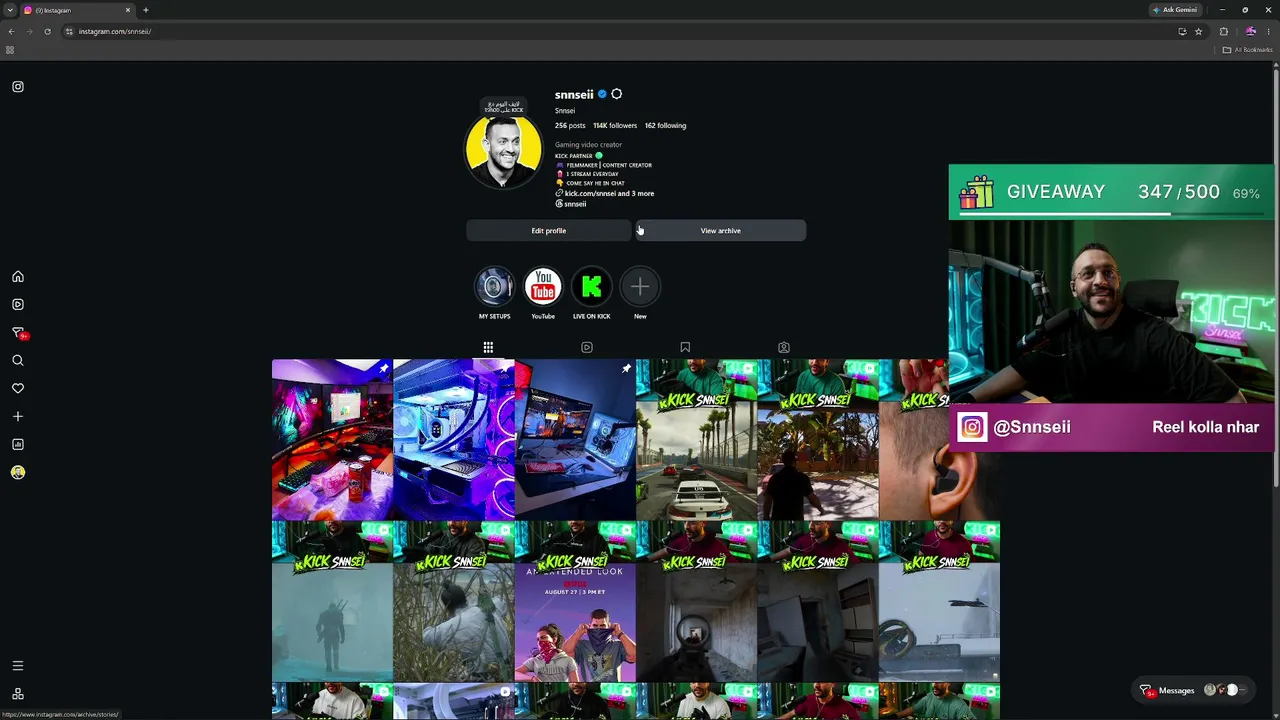Open the apps grid in bookmarks bar
This screenshot has height=720, width=1280.
[10, 50]
